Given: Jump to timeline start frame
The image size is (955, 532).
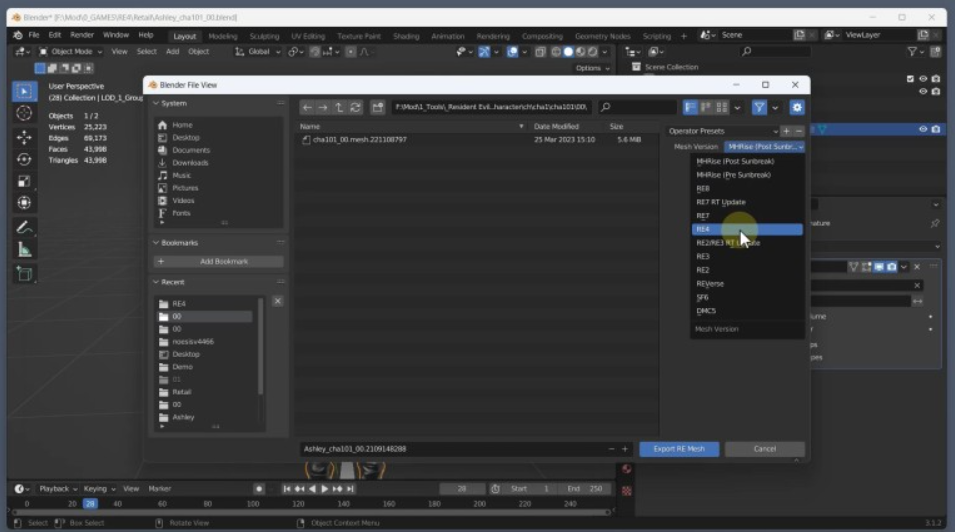Looking at the screenshot, I should coord(287,489).
